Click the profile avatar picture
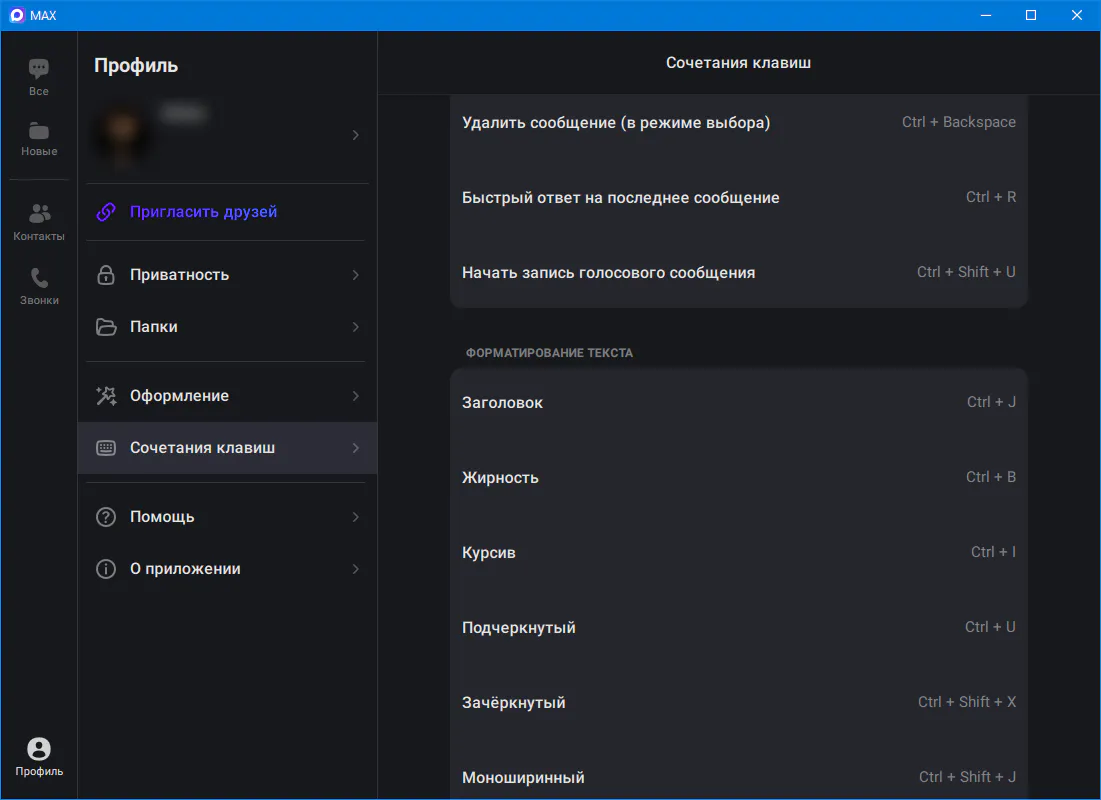This screenshot has width=1101, height=800. tap(120, 134)
